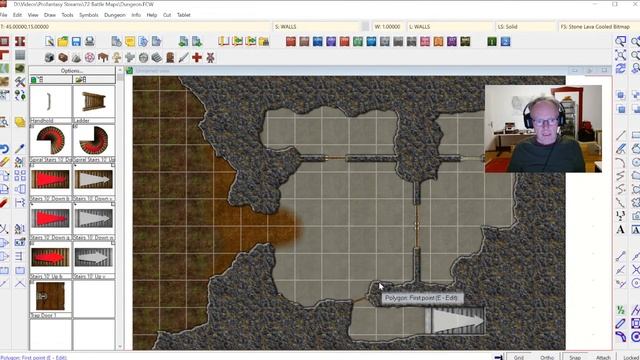Open the pink magic circle symbol catalog
This screenshot has width=640, height=360.
coord(89,58)
